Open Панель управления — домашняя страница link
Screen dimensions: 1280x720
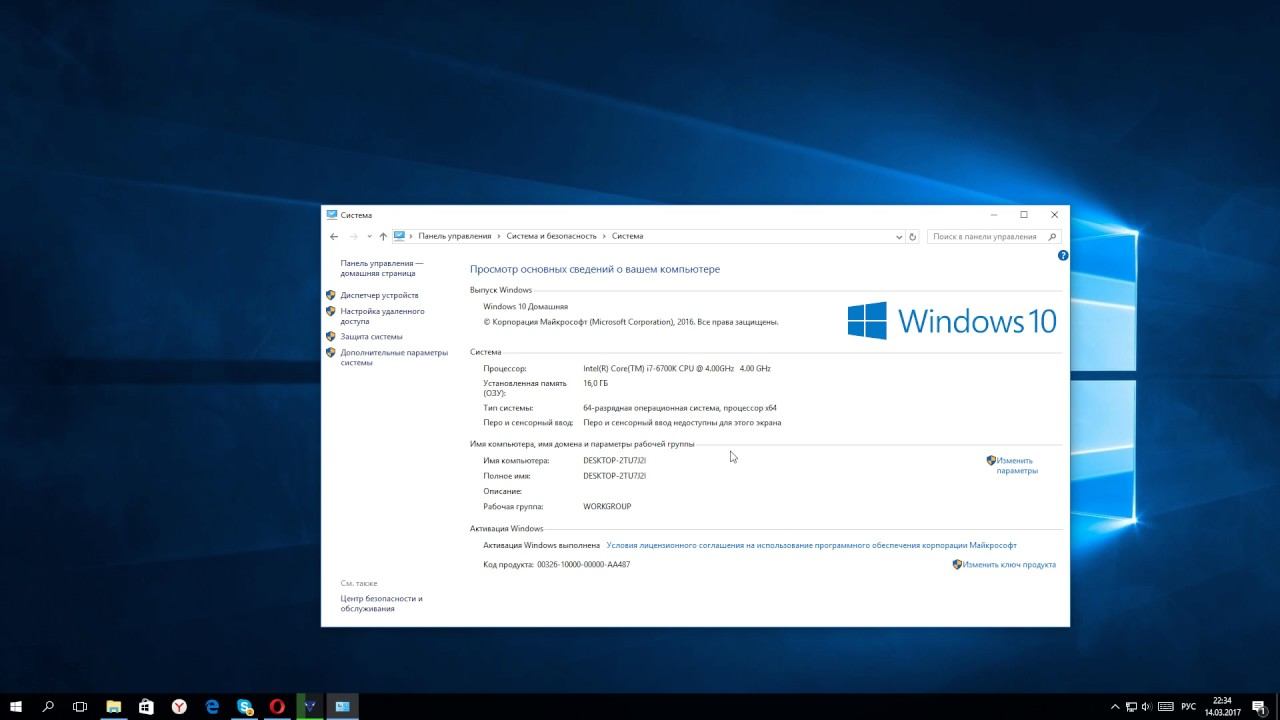point(382,268)
